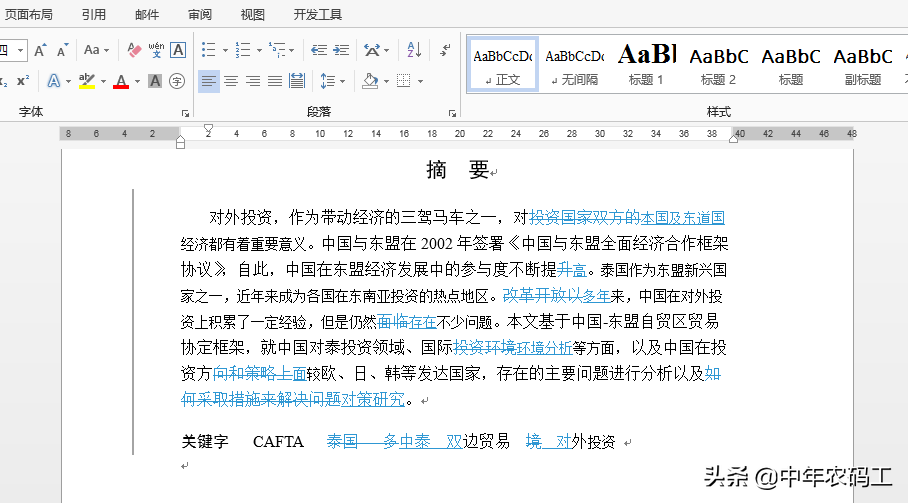The height and width of the screenshot is (503, 908).
Task: Expand the Text Effects dropdown arrow
Action: pos(68,82)
